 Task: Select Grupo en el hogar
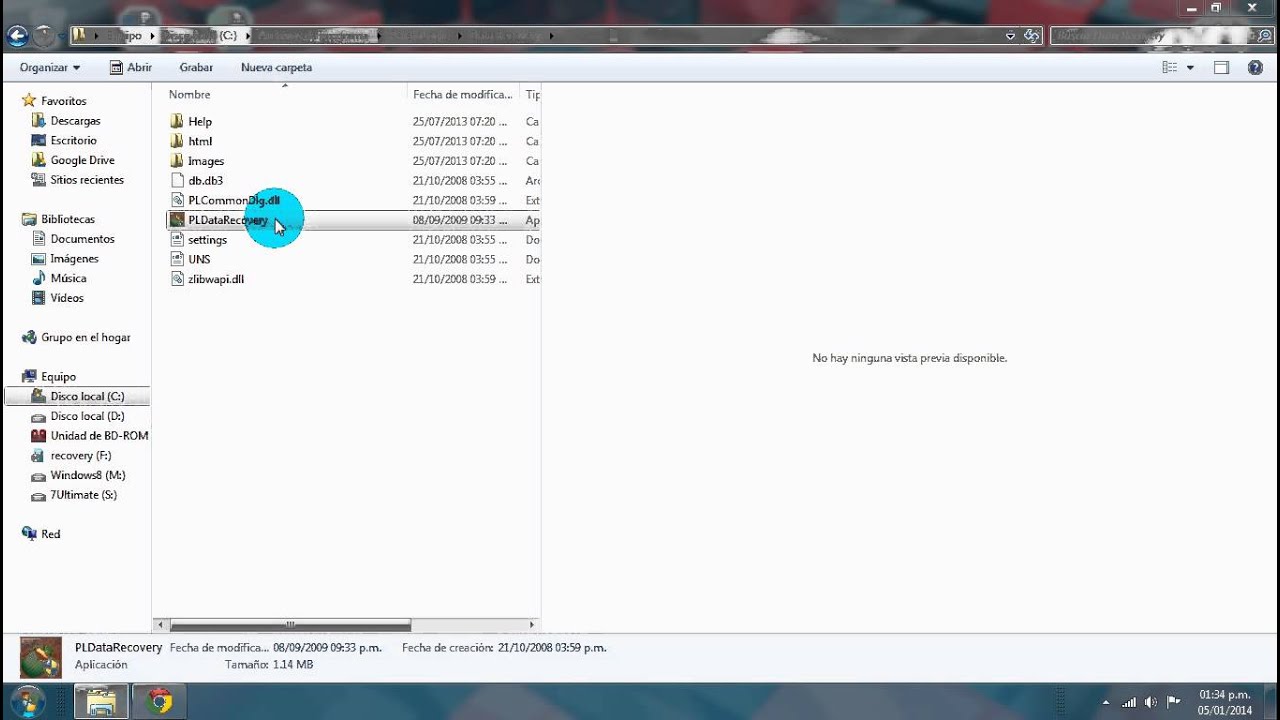tap(85, 338)
